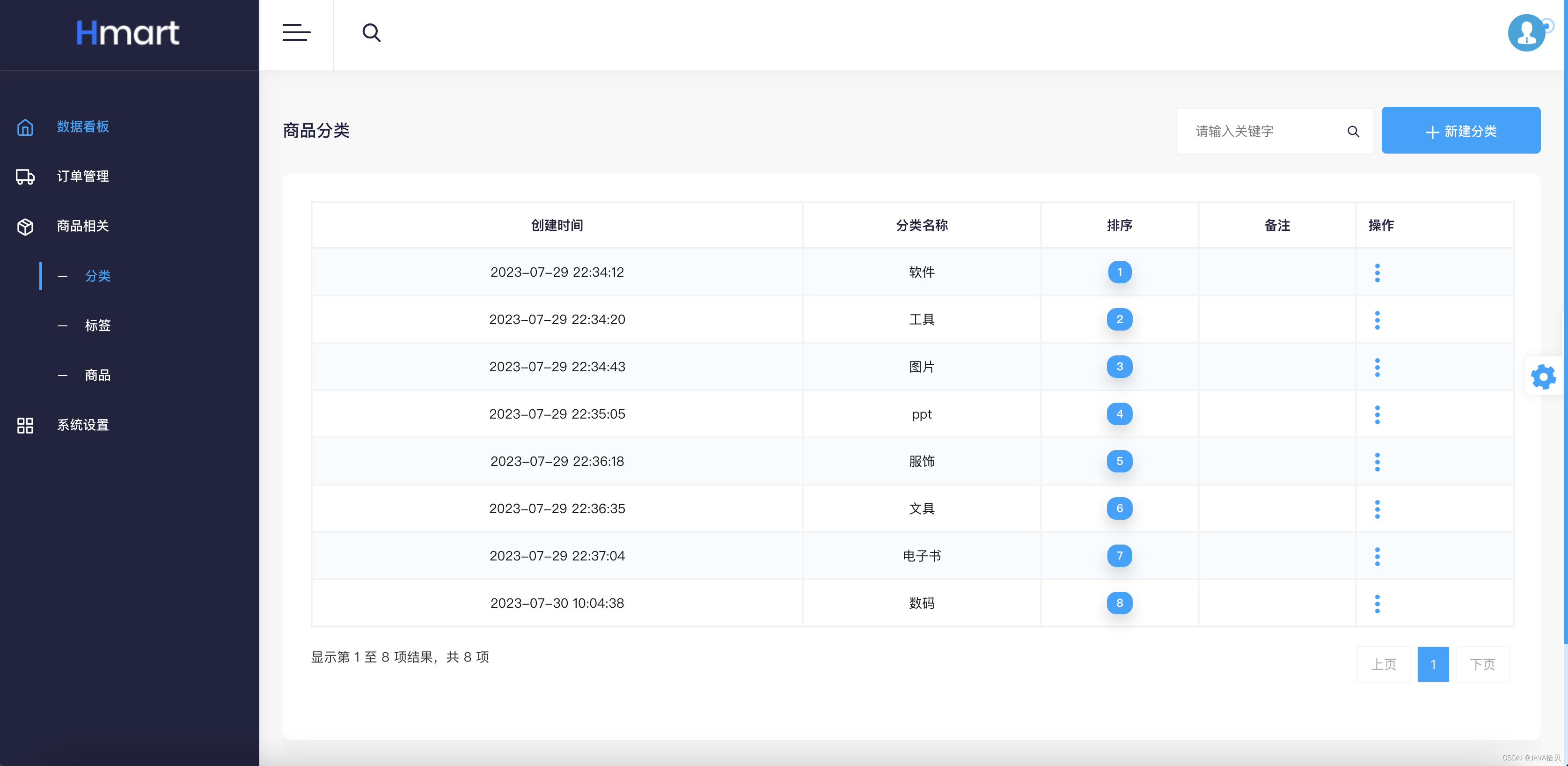The height and width of the screenshot is (766, 1568).
Task: Collapse the 商品相关 sidebar group
Action: point(83,226)
